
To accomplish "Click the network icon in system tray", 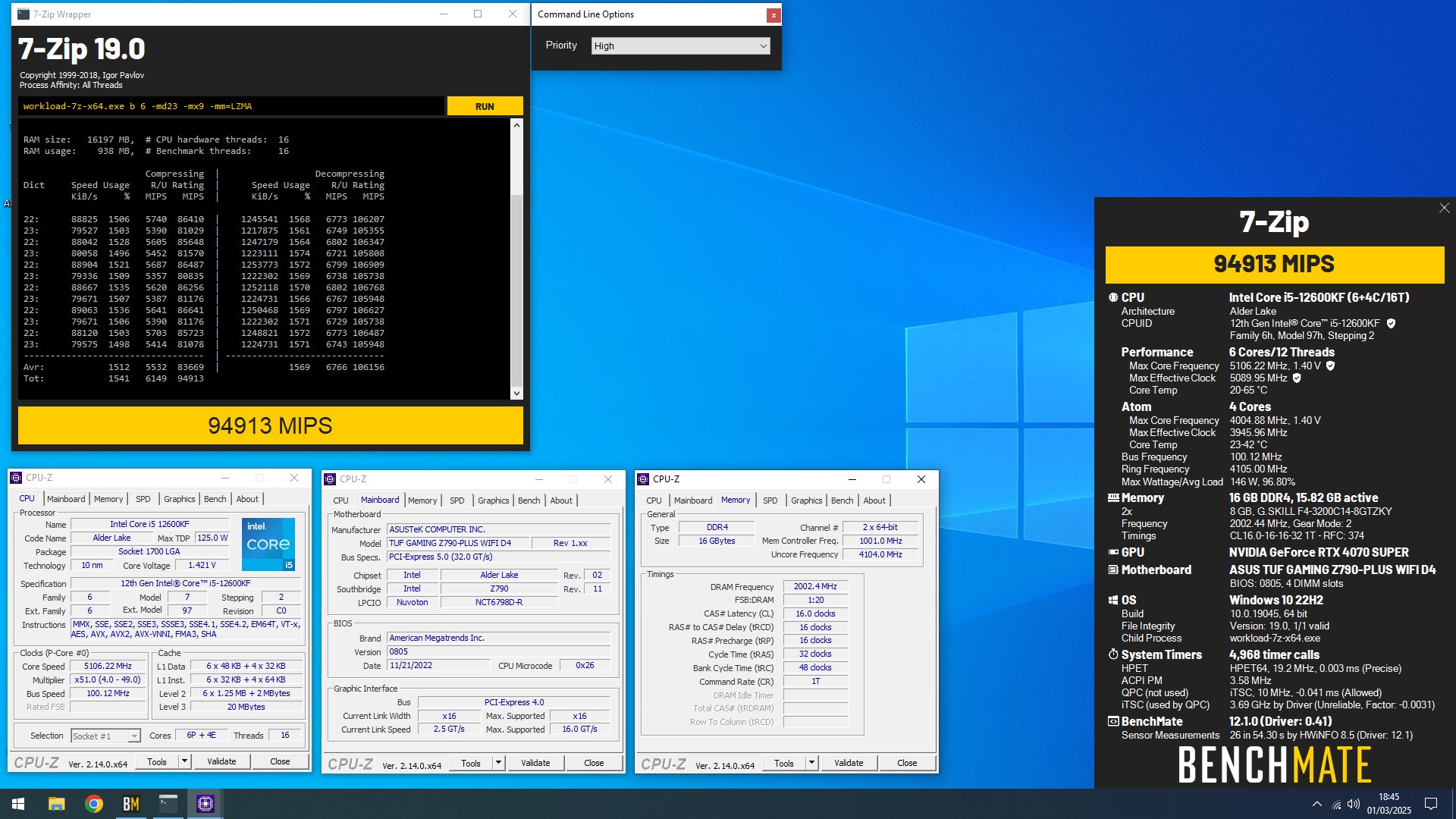I will point(1336,804).
